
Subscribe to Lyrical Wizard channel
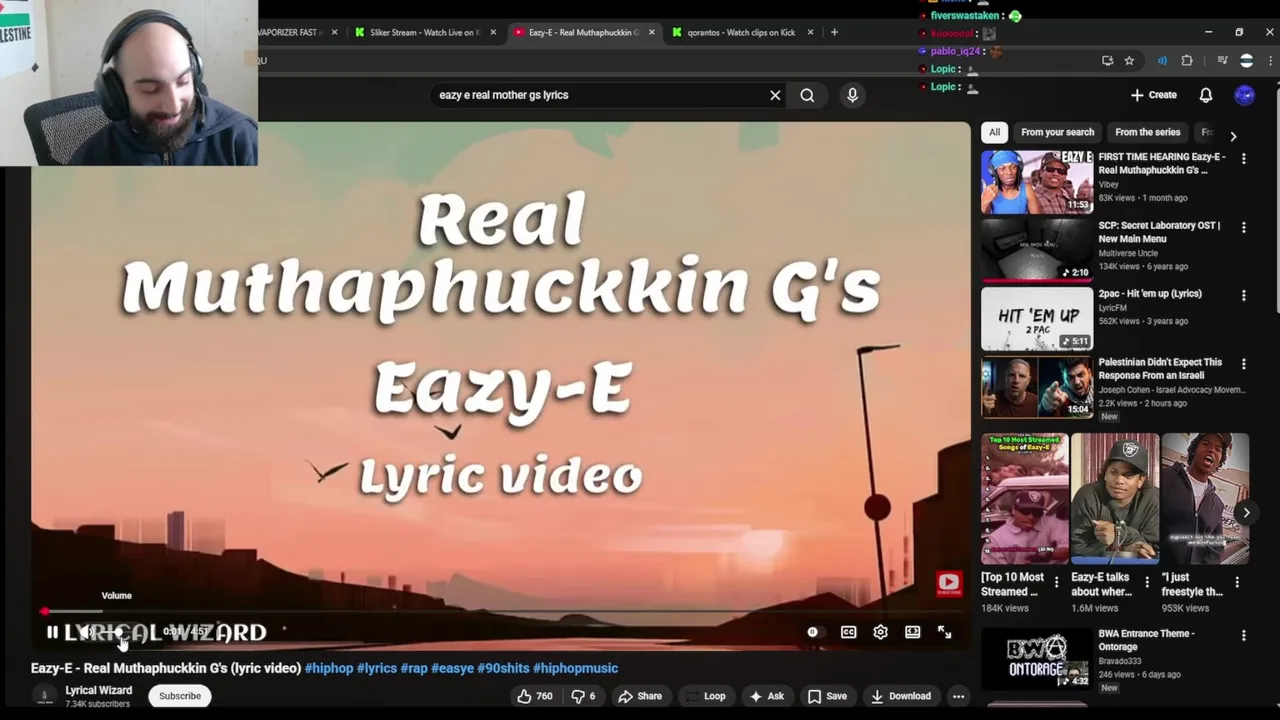click(x=180, y=696)
